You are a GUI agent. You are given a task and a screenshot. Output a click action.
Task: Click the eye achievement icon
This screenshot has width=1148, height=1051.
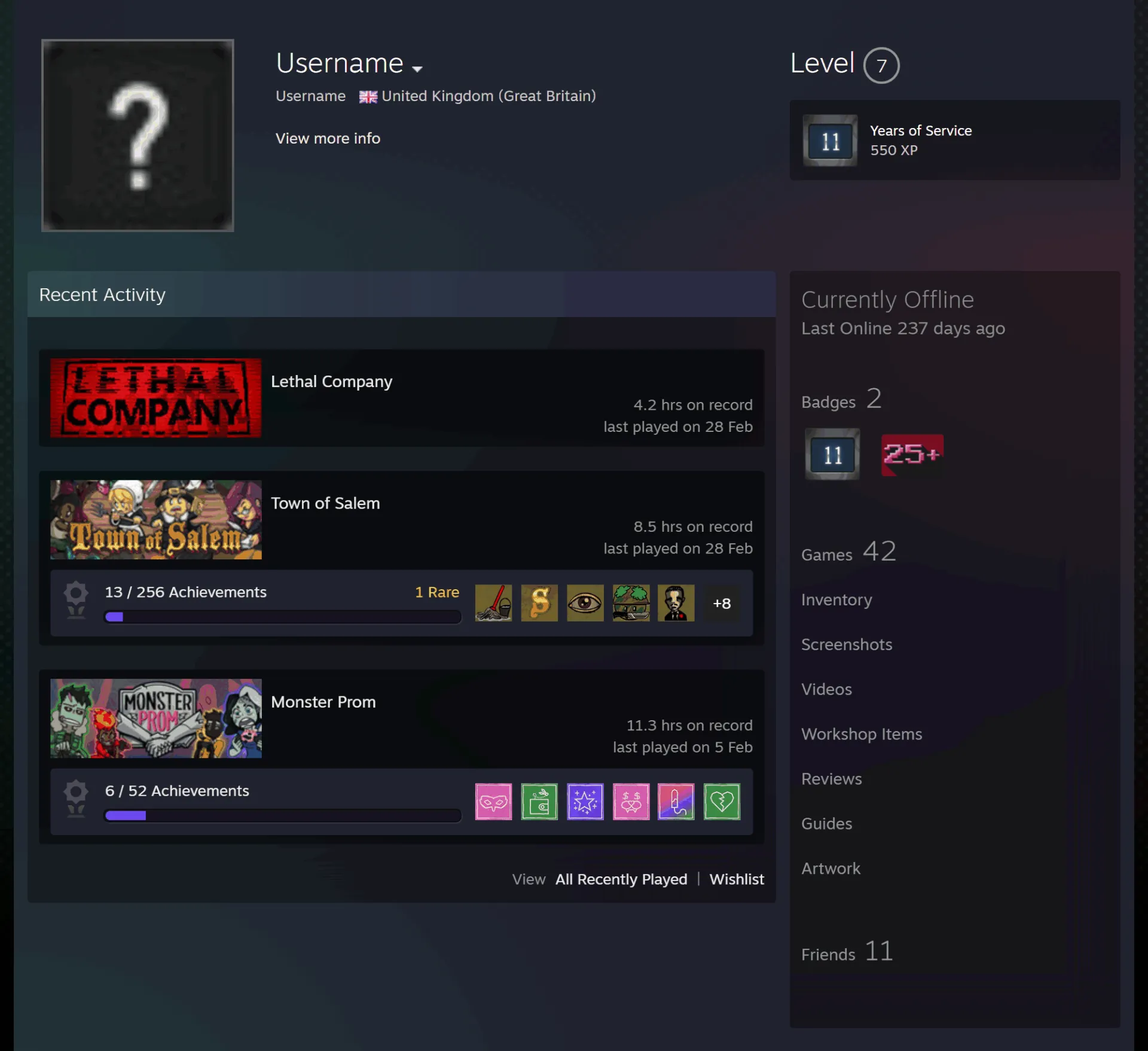click(585, 603)
